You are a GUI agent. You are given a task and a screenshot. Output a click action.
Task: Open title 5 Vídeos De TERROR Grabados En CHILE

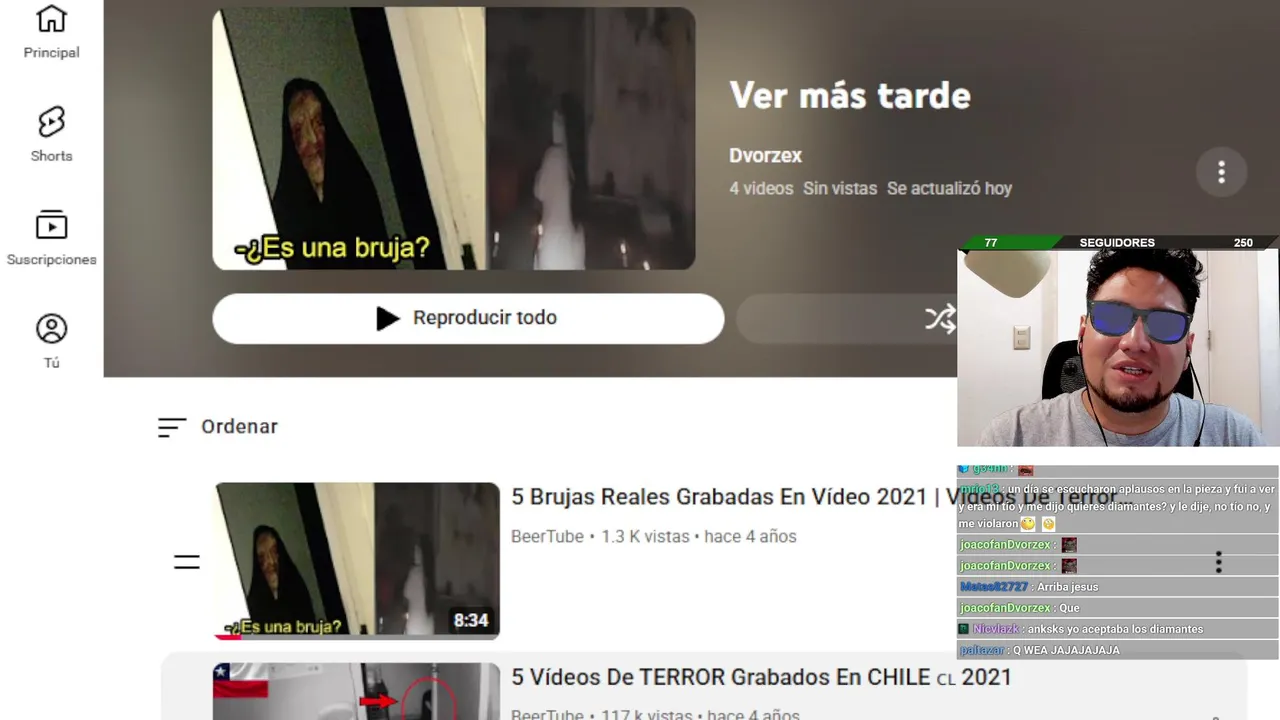click(762, 677)
